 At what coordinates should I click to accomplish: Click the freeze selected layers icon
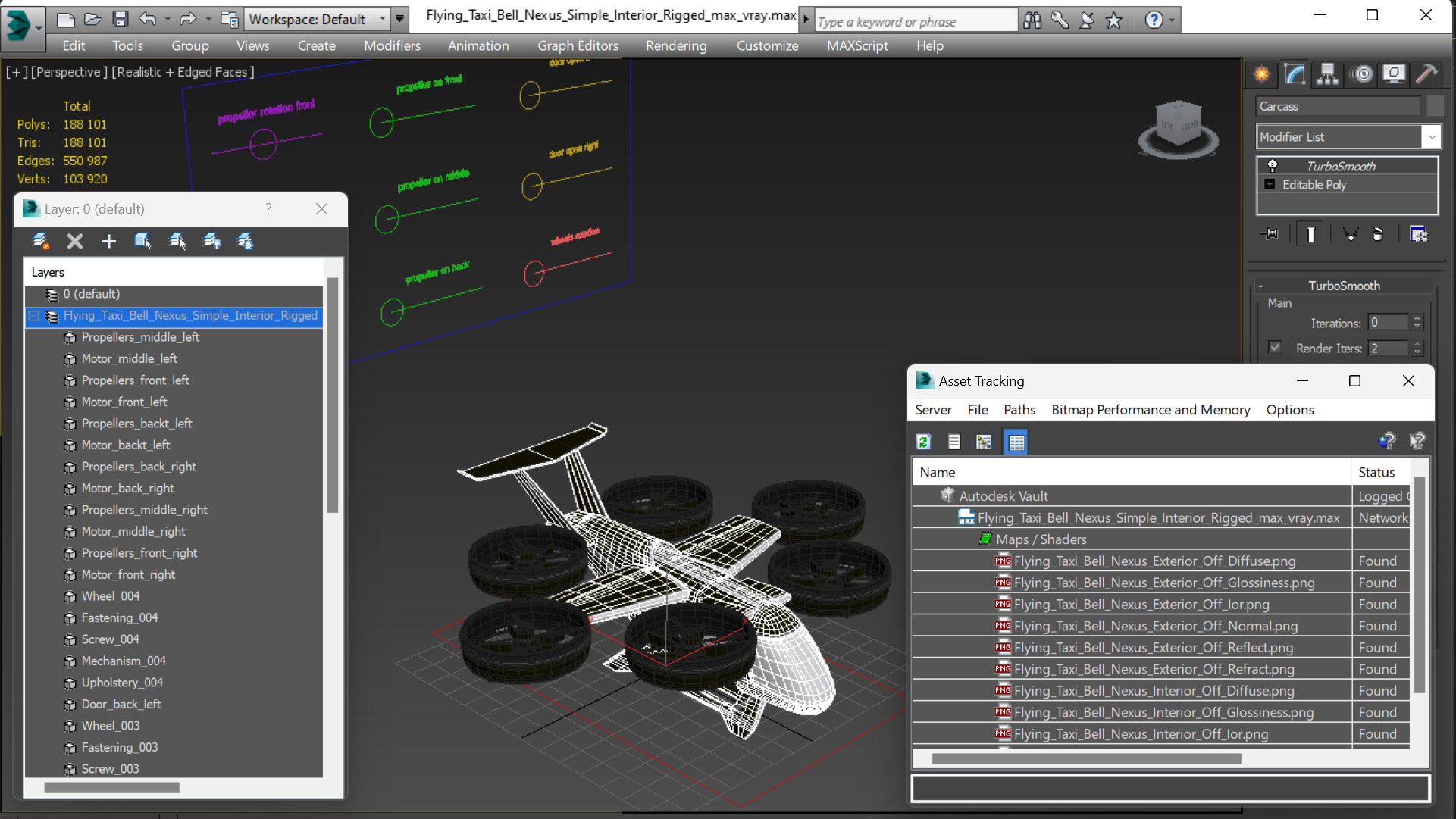point(247,241)
